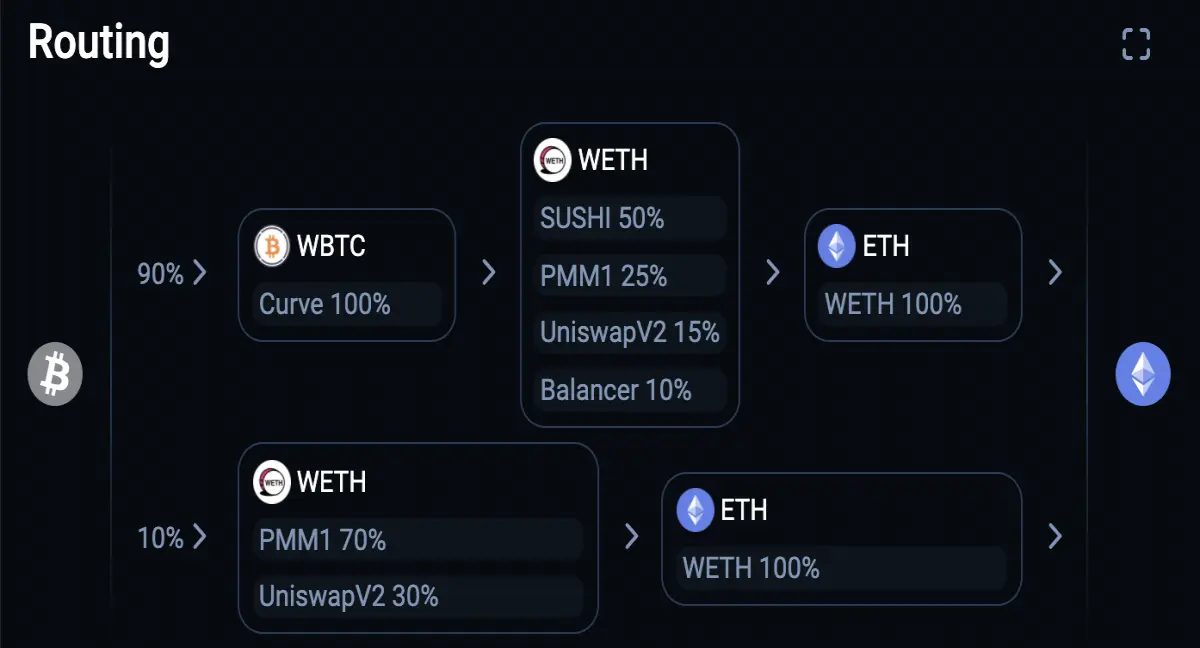Screen dimensions: 1200x648
Task: Select the PMM1 70% pool entry
Action: pyautogui.click(x=418, y=540)
